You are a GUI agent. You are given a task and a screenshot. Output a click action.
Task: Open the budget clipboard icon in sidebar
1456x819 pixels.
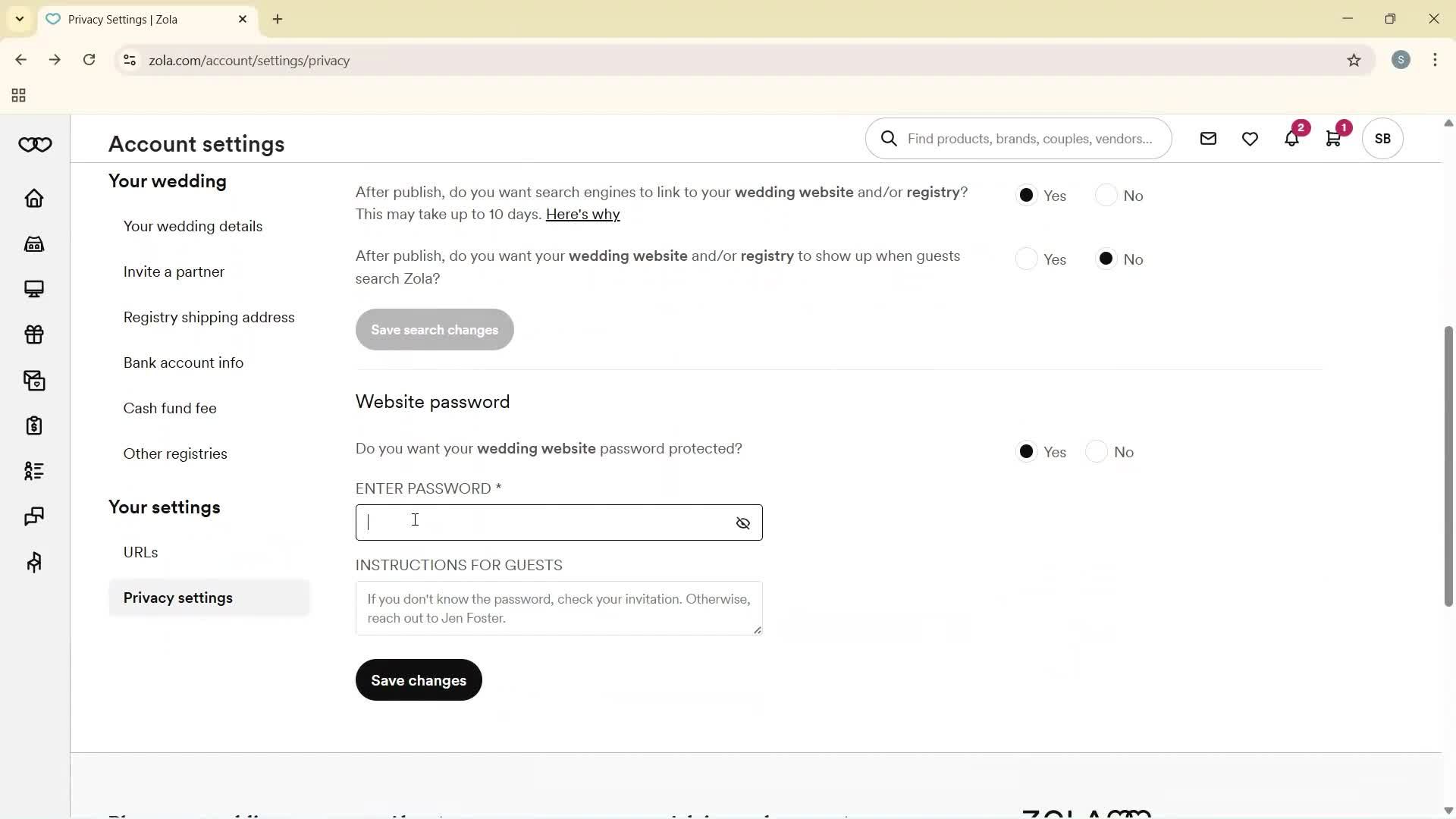33,425
